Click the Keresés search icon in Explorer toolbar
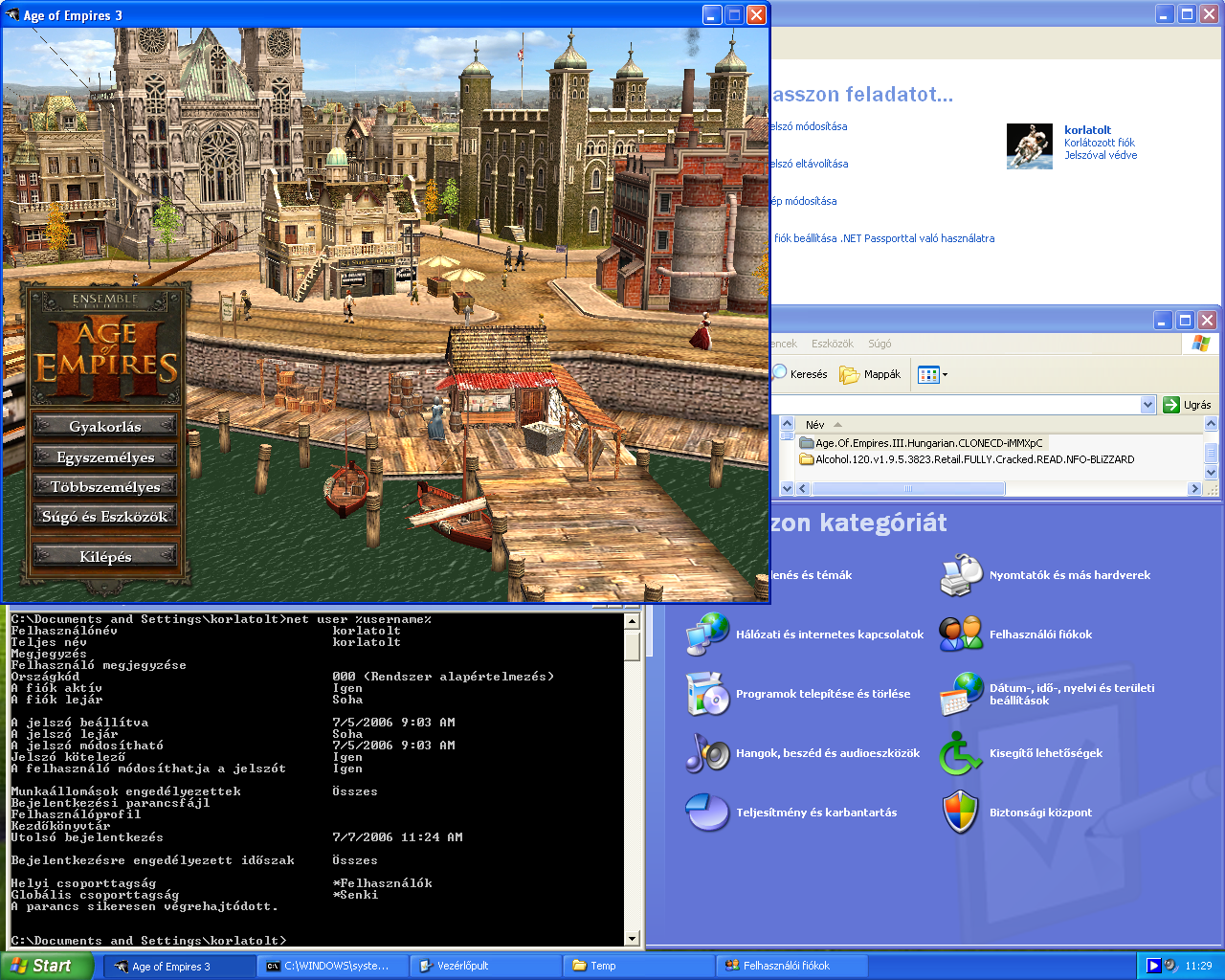This screenshot has height=980, width=1225. tap(780, 373)
